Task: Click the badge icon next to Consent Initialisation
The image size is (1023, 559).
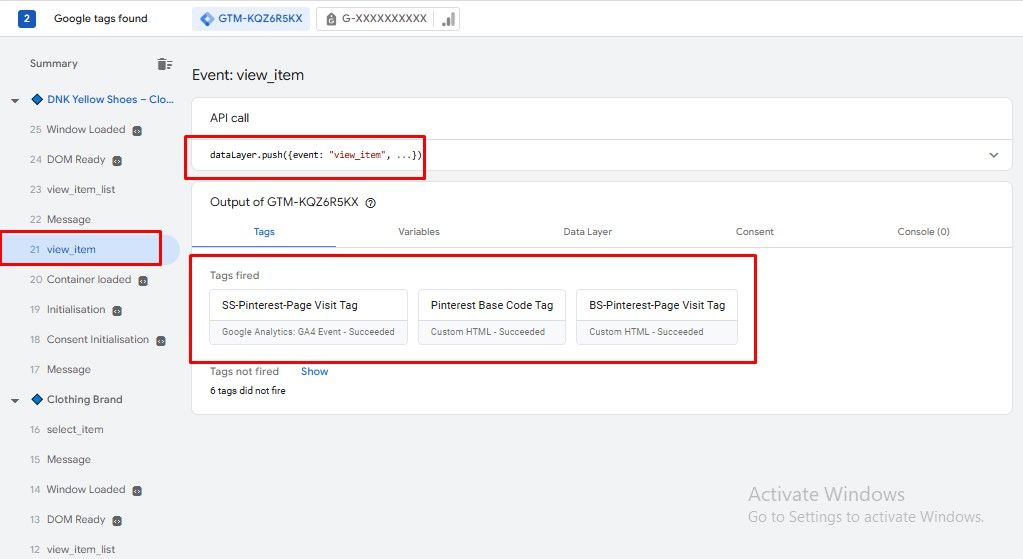Action: coord(160,340)
